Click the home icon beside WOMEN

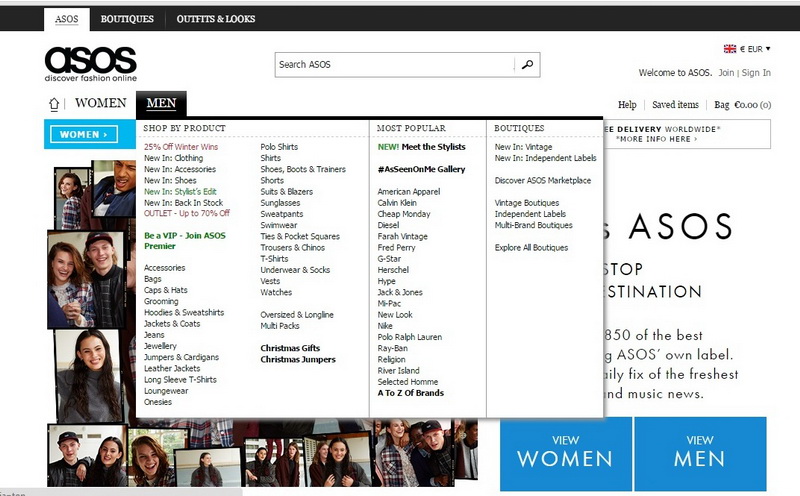click(x=54, y=104)
